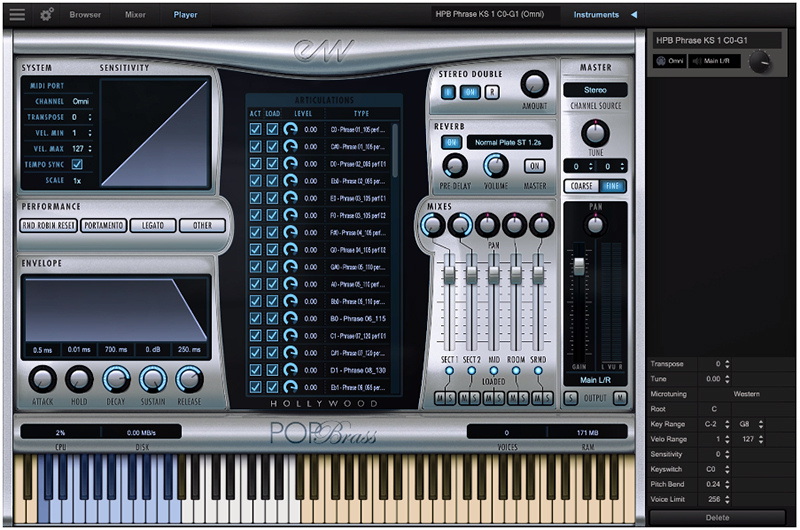Open the settings gear
The width and height of the screenshot is (800, 530).
click(46, 14)
